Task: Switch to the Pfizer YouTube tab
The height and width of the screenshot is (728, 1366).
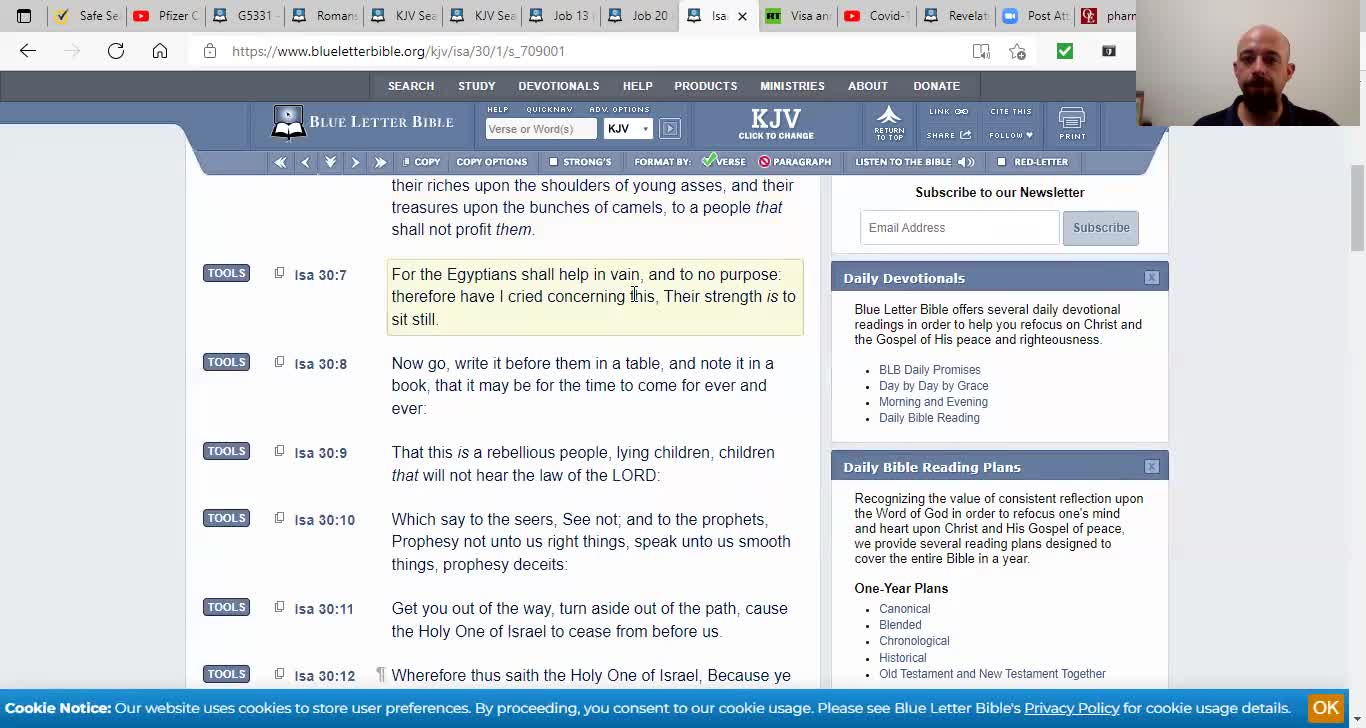Action: click(164, 16)
